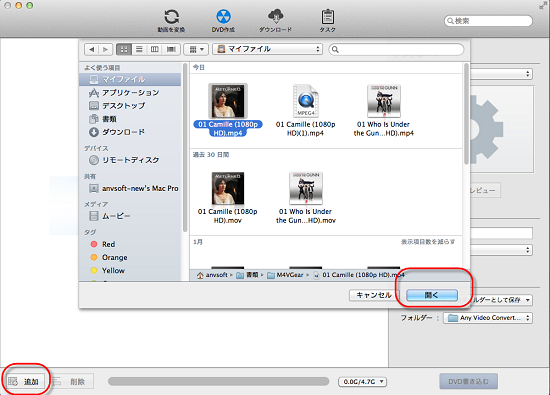Click the sidebar vertical scrollbar

[185, 147]
